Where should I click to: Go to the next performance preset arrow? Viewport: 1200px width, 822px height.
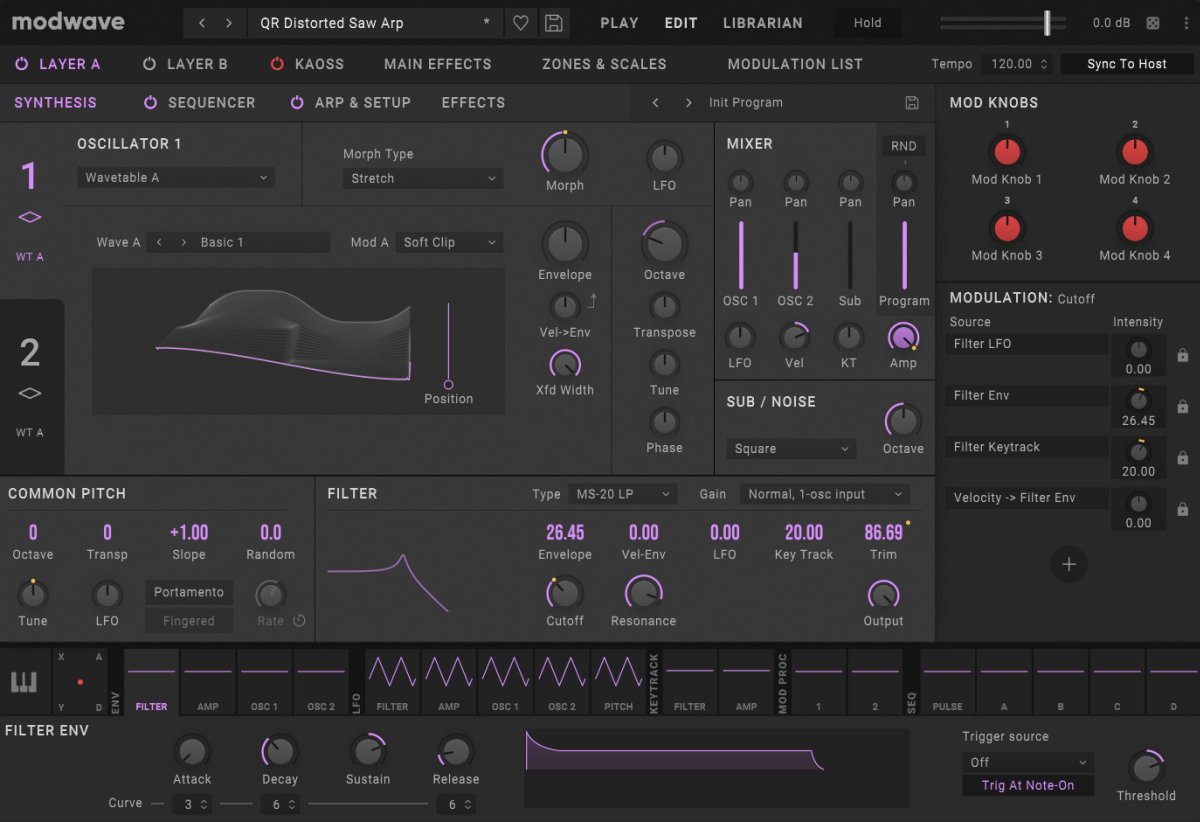coord(229,23)
